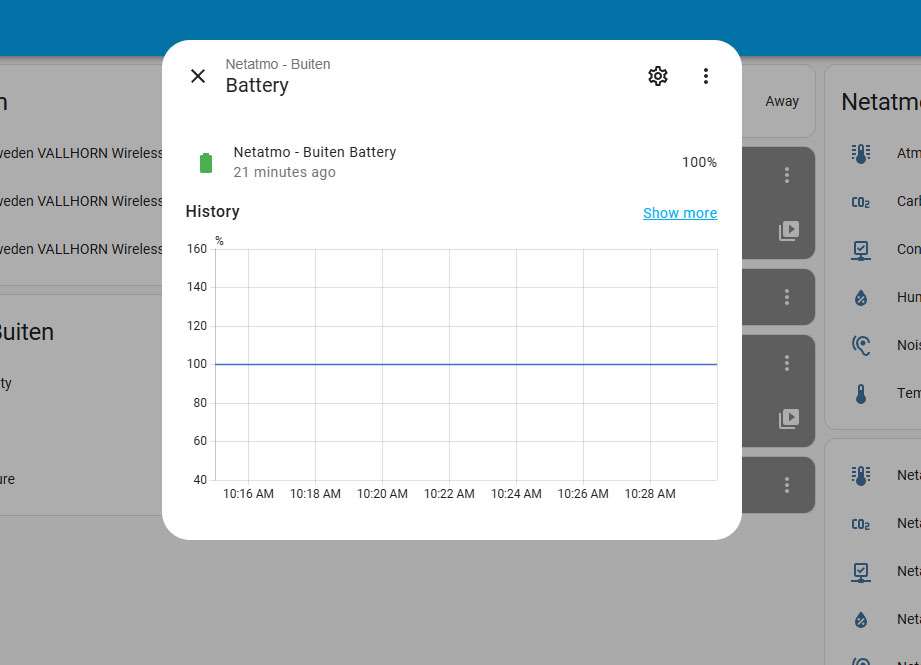
Task: Open entity settings via the gear icon
Action: click(657, 76)
